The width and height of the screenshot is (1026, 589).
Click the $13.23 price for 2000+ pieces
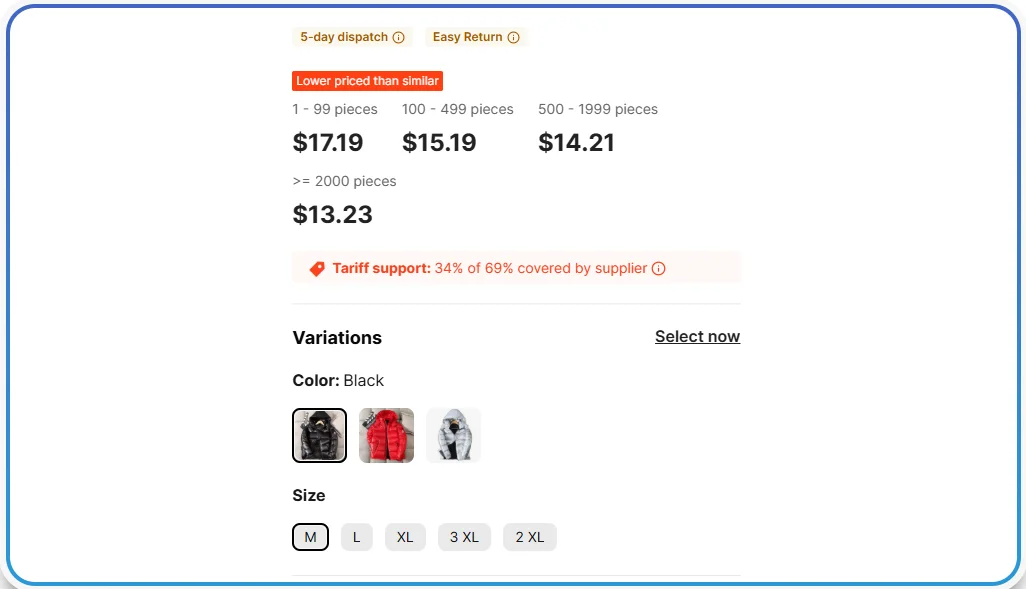click(x=332, y=214)
